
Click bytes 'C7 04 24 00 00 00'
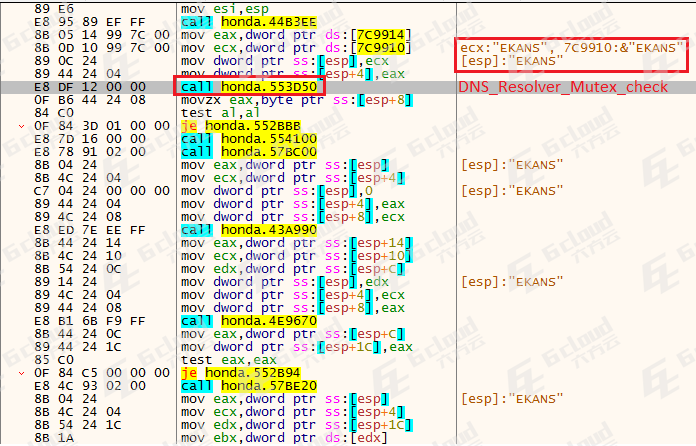[102, 191]
